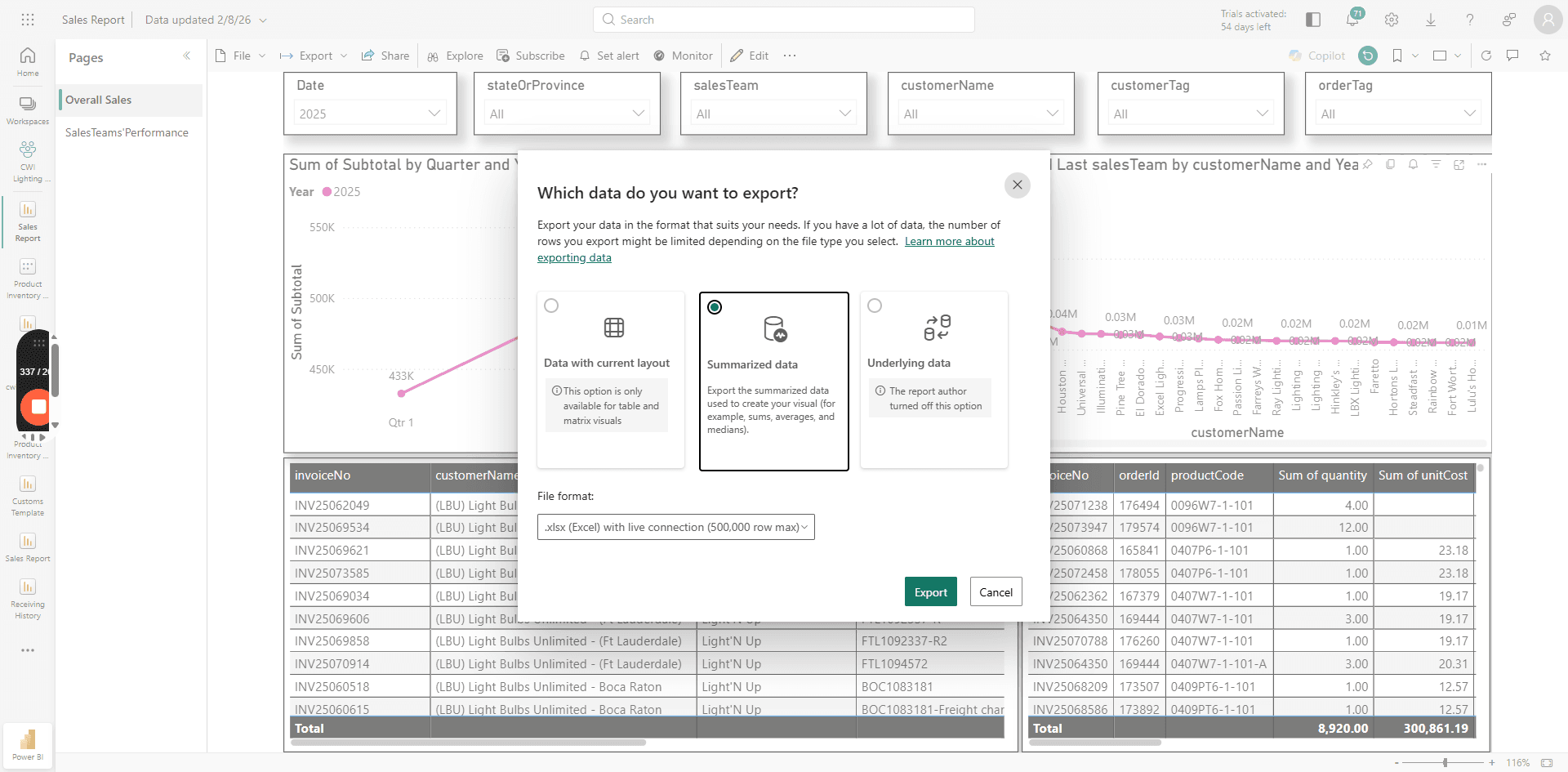Collapse the Pages pane
The width and height of the screenshot is (1568, 772).
[187, 56]
